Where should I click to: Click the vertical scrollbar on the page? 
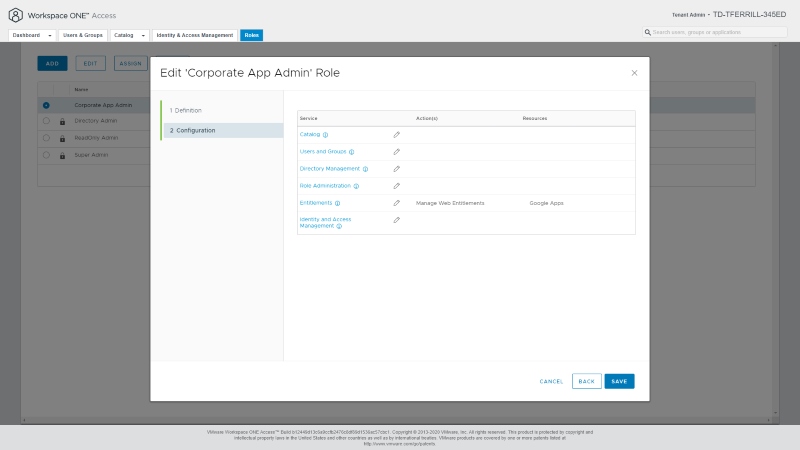(x=776, y=230)
